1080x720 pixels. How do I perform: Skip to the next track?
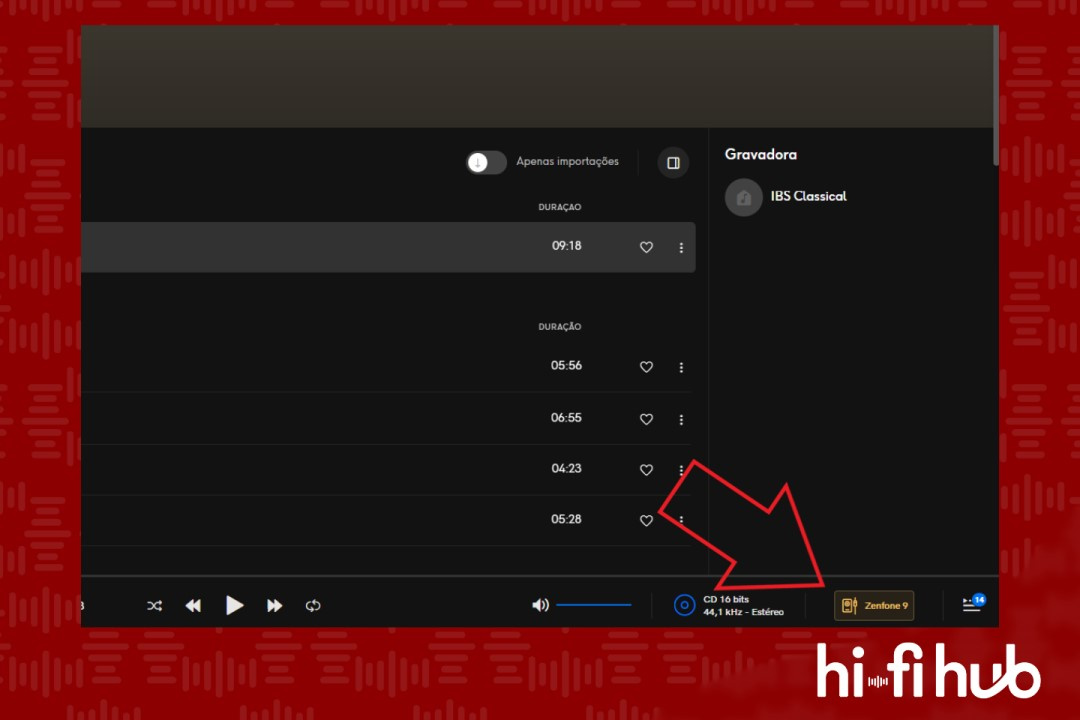[x=274, y=606]
